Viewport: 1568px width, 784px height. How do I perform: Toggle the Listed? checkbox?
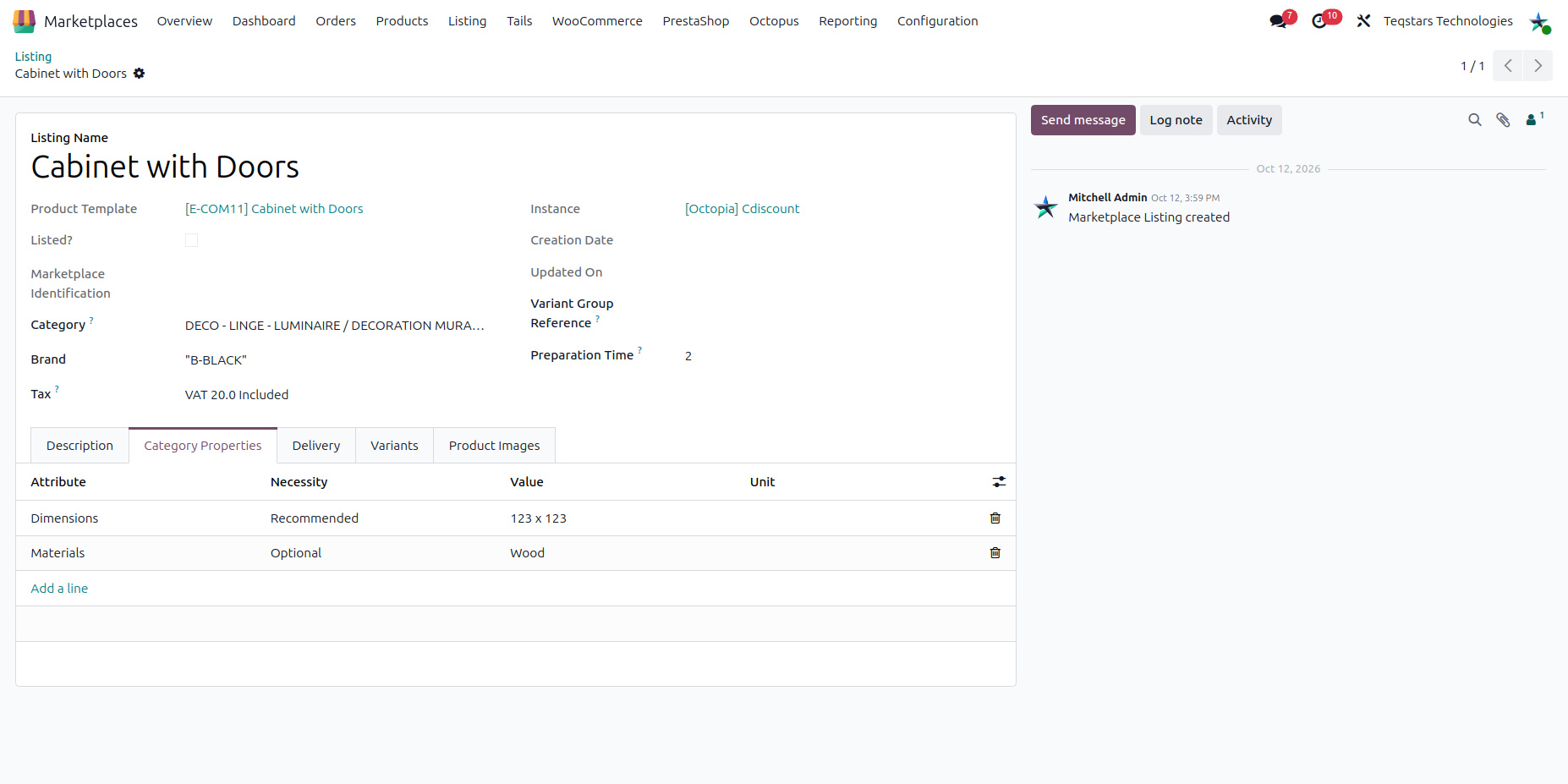pyautogui.click(x=192, y=240)
